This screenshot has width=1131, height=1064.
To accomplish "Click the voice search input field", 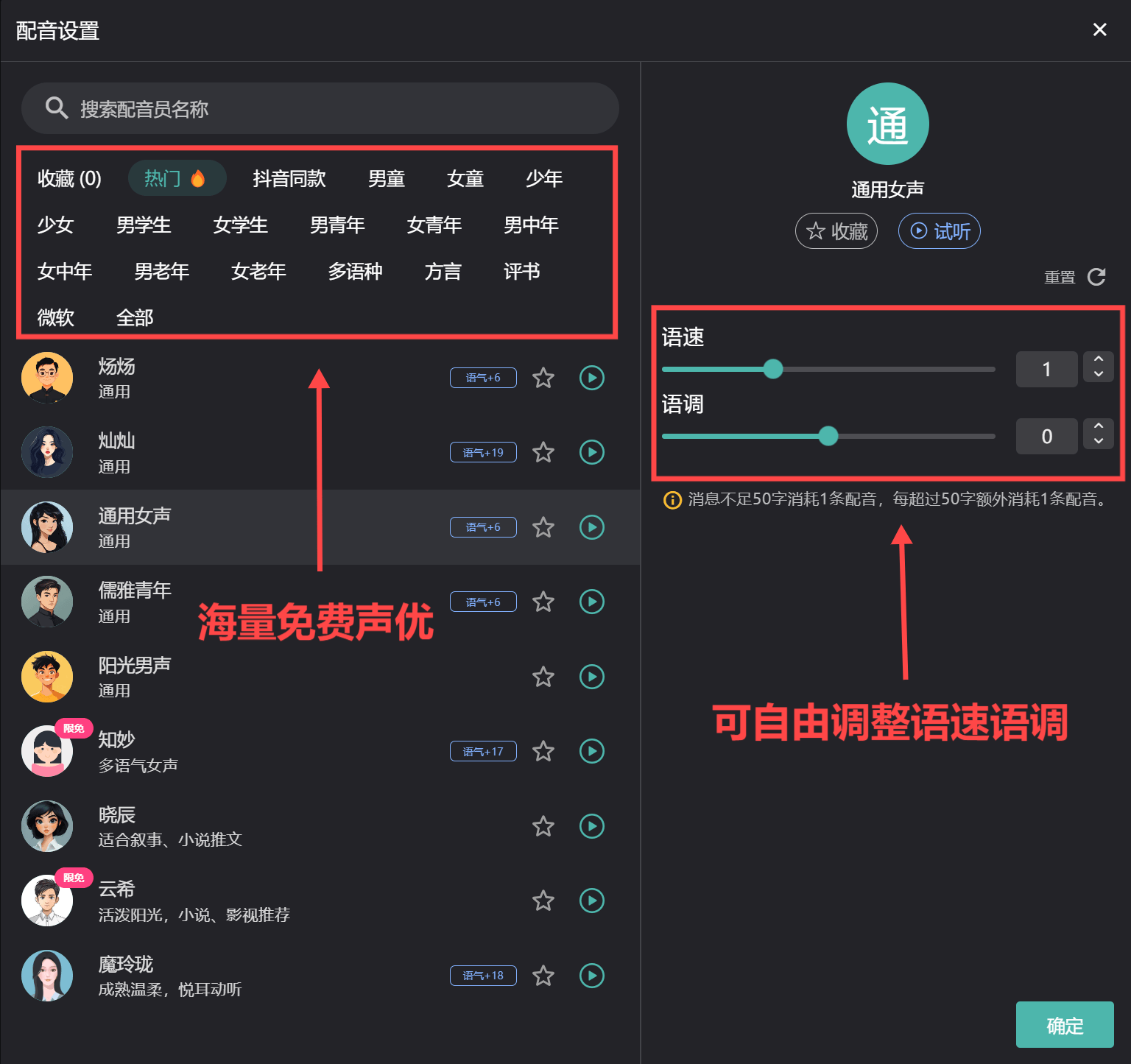I will pyautogui.click(x=320, y=108).
